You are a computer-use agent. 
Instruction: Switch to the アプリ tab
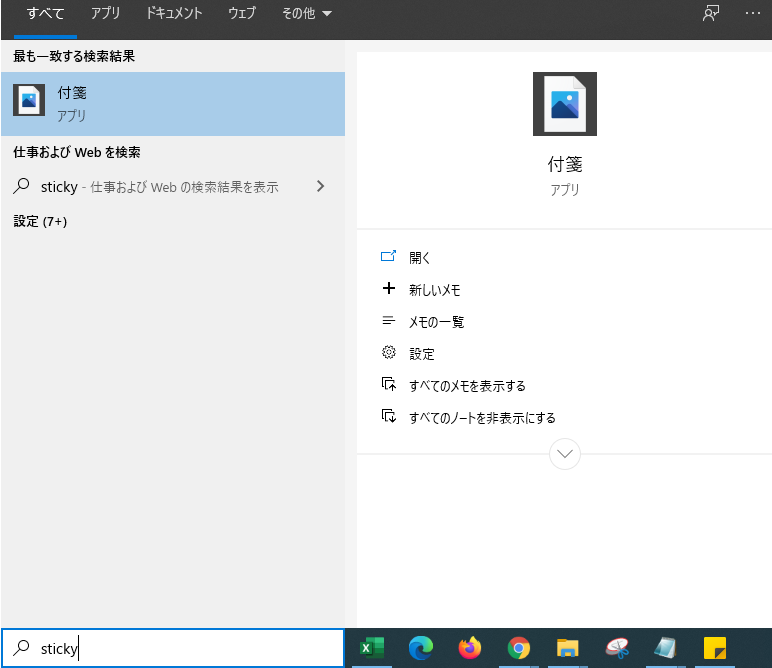[105, 13]
